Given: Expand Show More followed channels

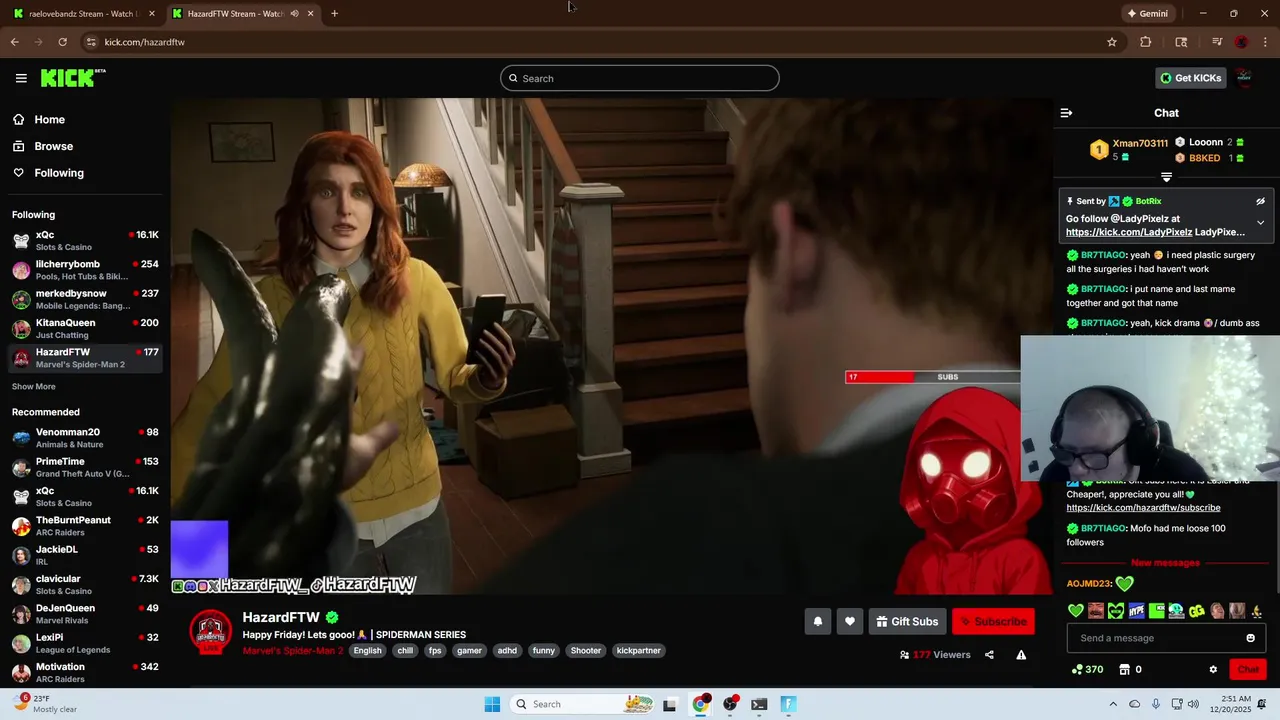Looking at the screenshot, I should 34,386.
